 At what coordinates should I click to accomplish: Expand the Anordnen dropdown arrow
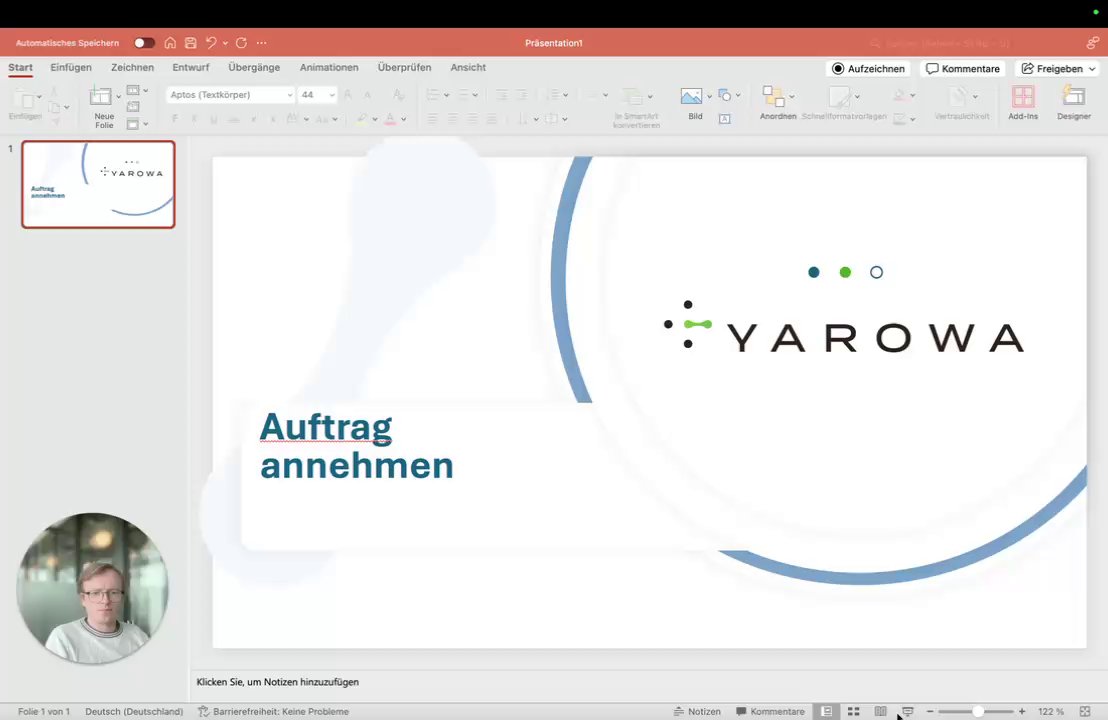(791, 96)
